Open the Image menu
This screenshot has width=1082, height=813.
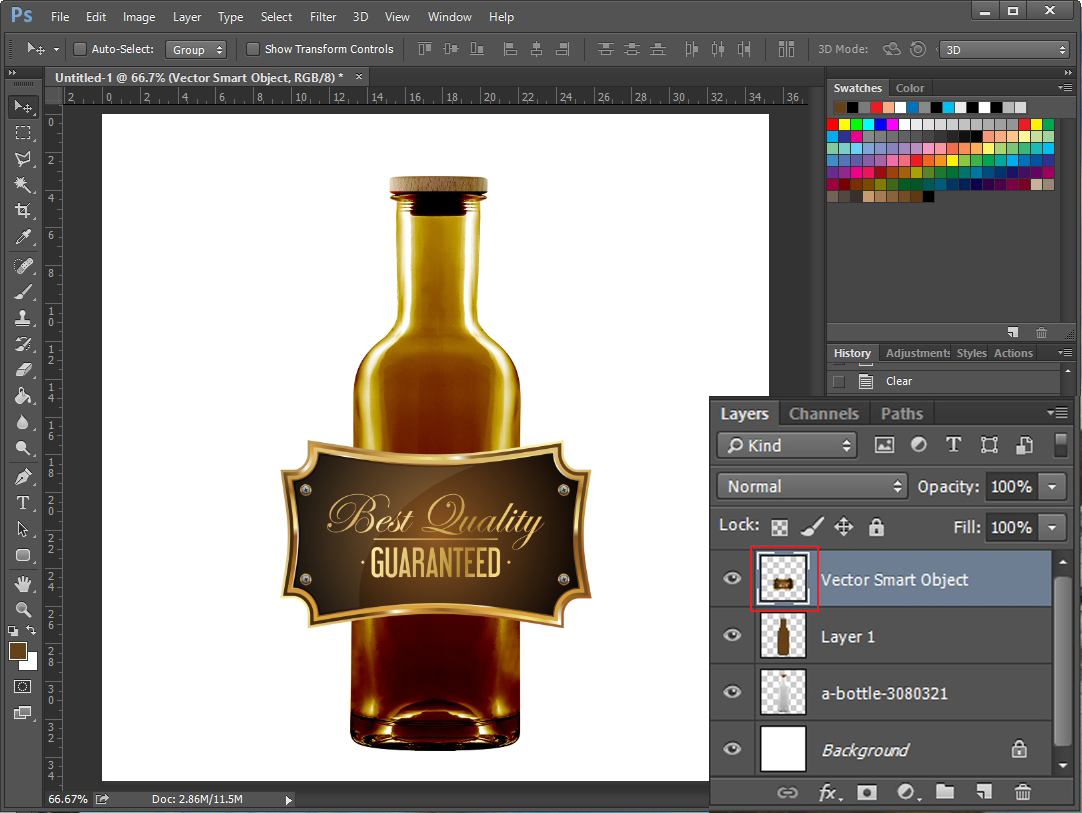[x=139, y=17]
